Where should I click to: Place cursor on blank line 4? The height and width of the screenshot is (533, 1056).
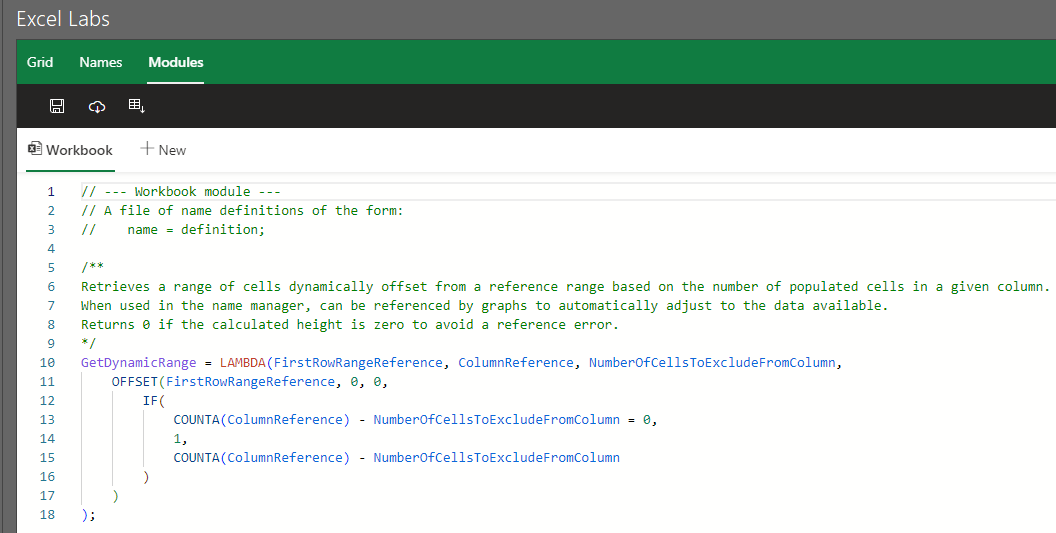click(x=300, y=248)
